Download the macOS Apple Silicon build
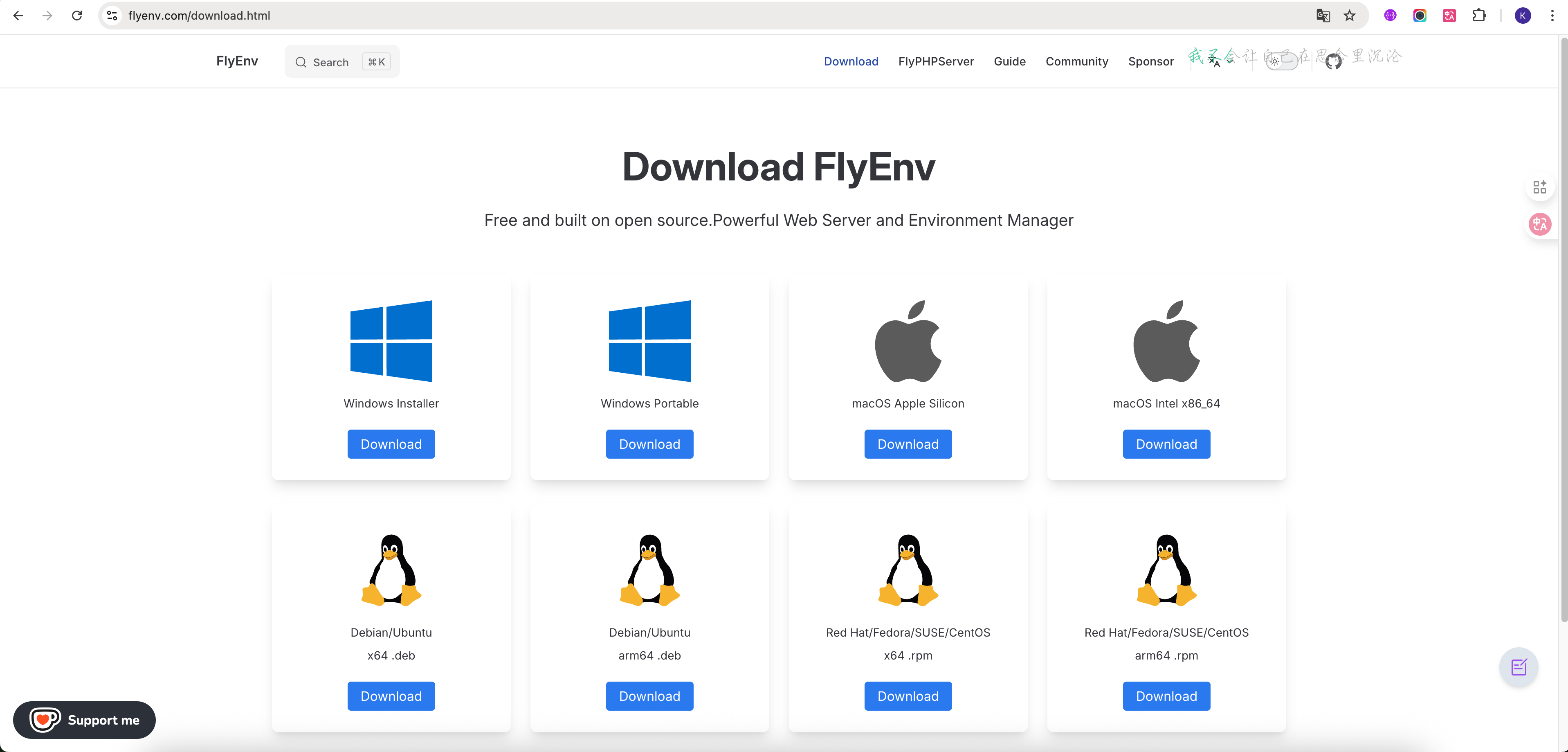The image size is (1568, 752). tap(908, 444)
